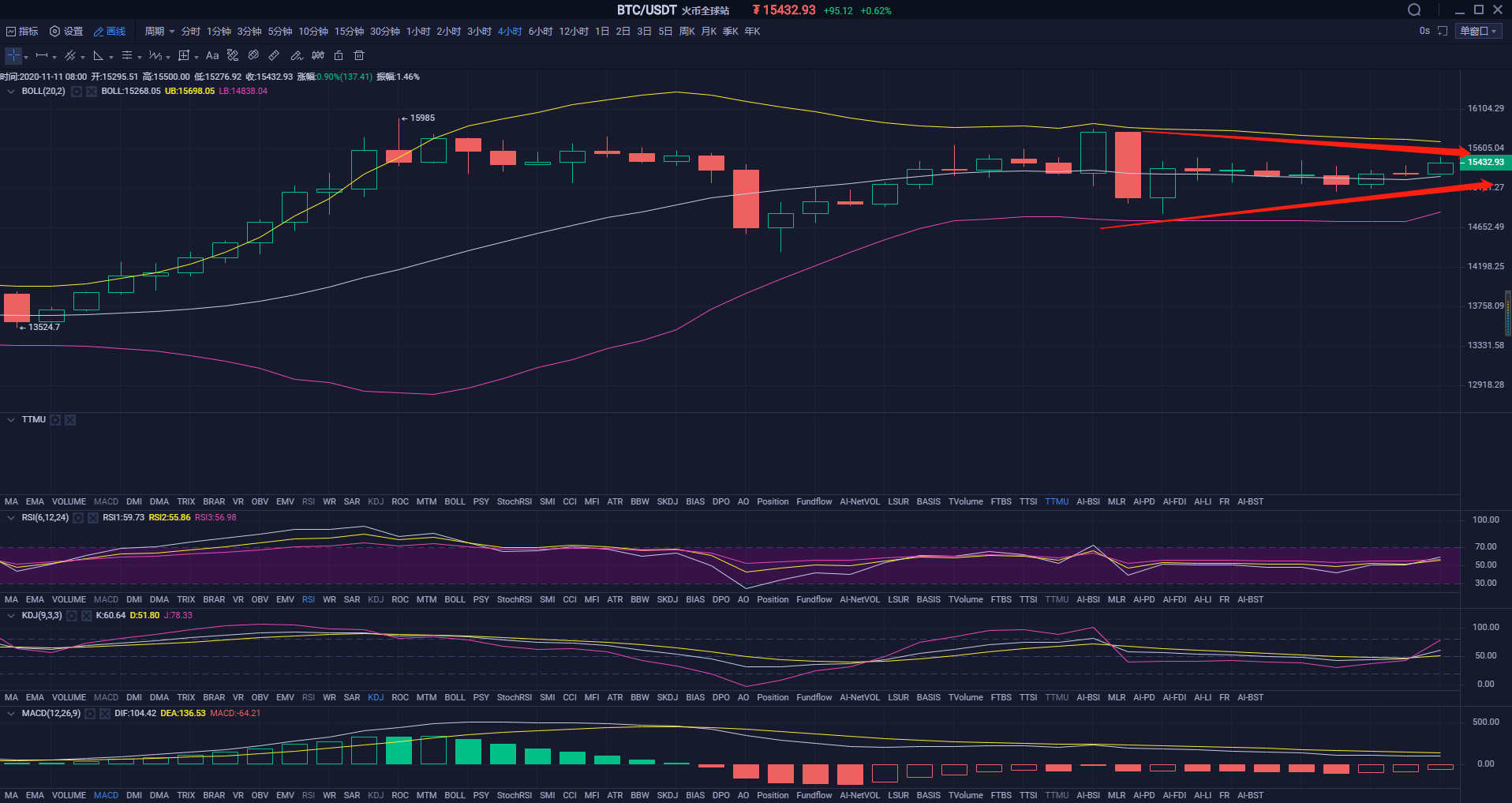This screenshot has width=1512, height=803.
Task: Remove the RSI(6,12,24) indicator panel
Action: coord(93,518)
